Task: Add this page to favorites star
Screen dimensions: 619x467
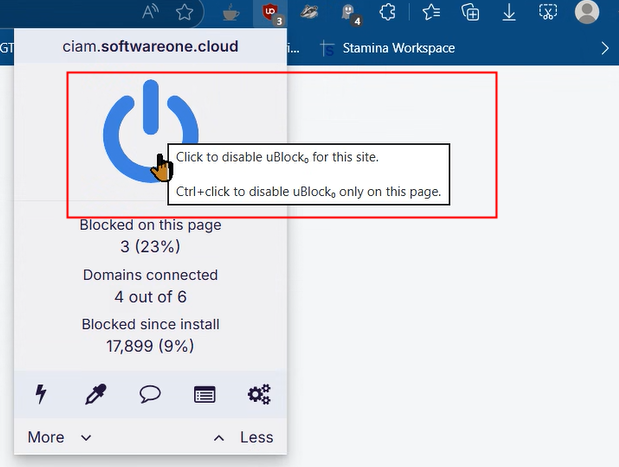Action: point(185,13)
